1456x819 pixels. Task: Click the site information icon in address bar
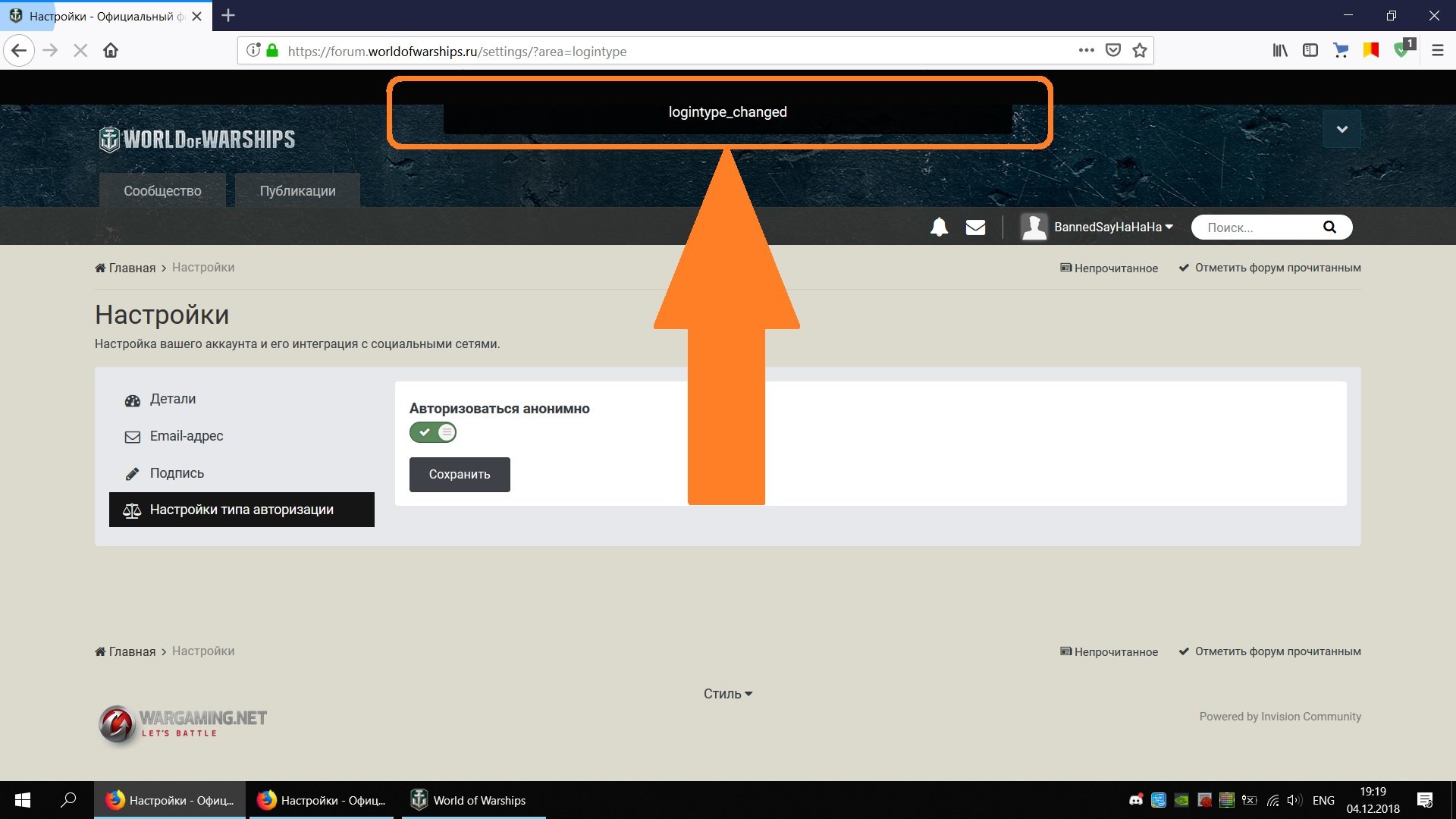point(253,51)
